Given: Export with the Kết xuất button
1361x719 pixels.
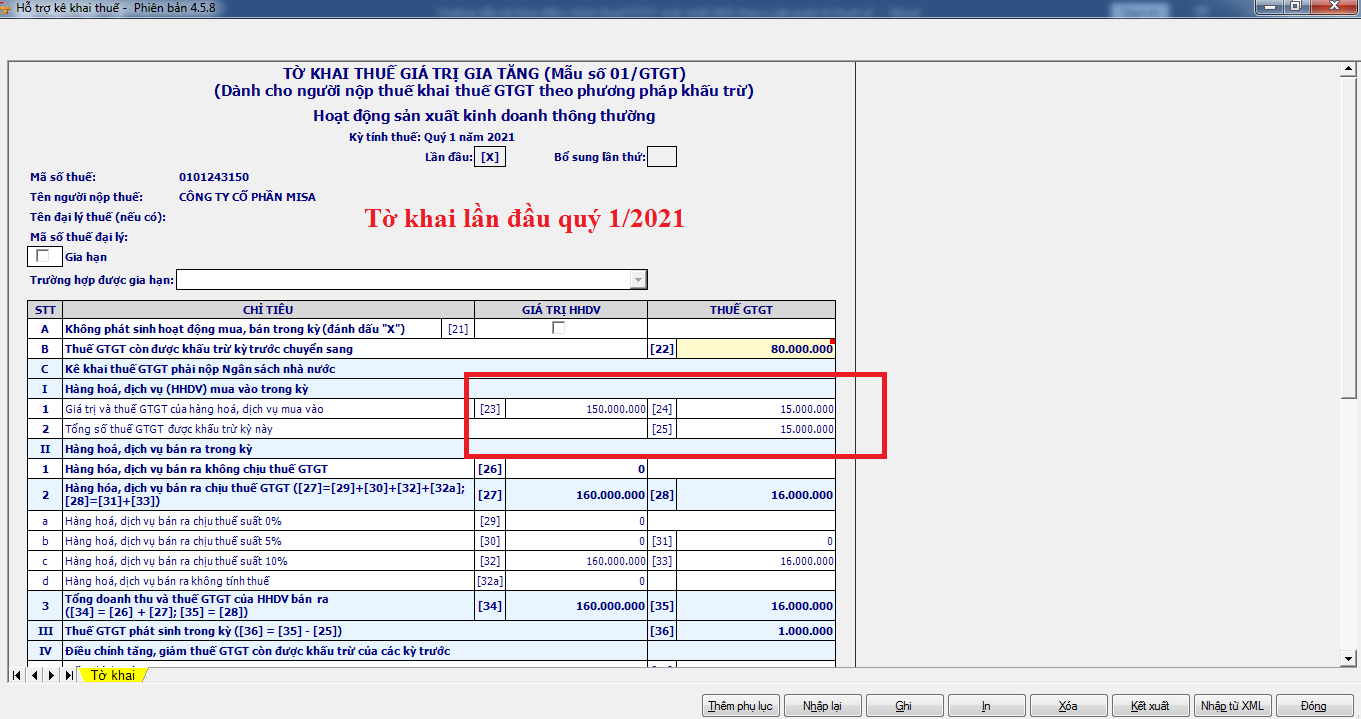Looking at the screenshot, I should coord(1150,706).
